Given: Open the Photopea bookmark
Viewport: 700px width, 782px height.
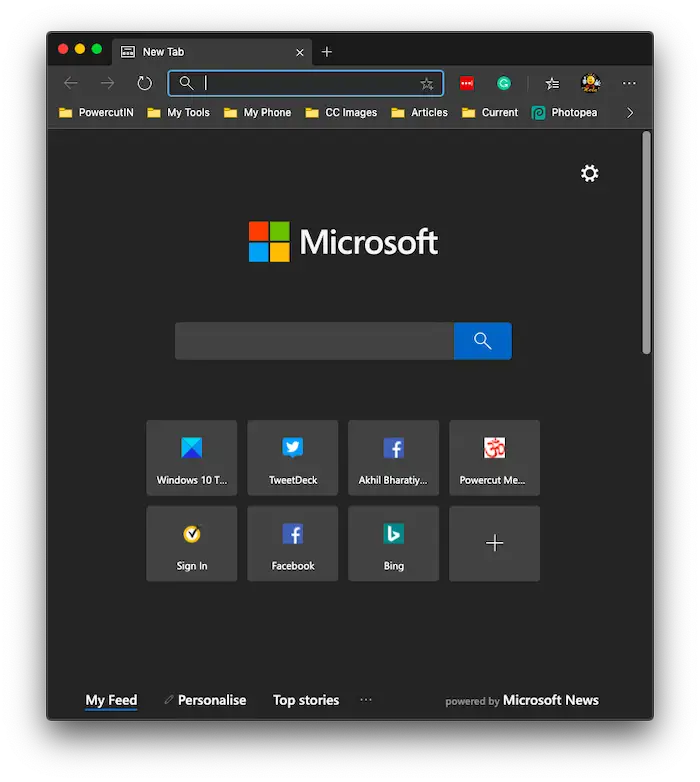Looking at the screenshot, I should coord(564,113).
